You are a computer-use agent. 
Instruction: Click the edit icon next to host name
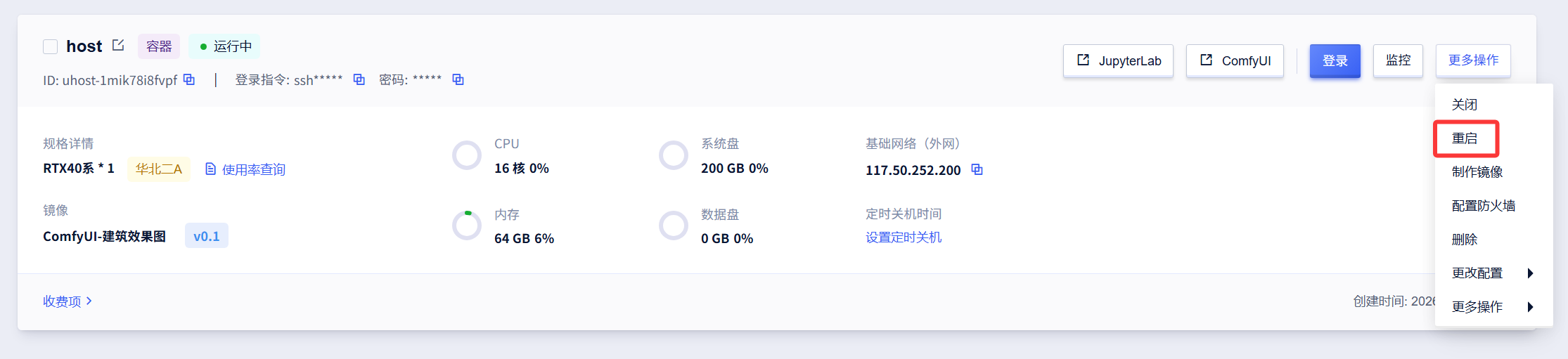118,46
